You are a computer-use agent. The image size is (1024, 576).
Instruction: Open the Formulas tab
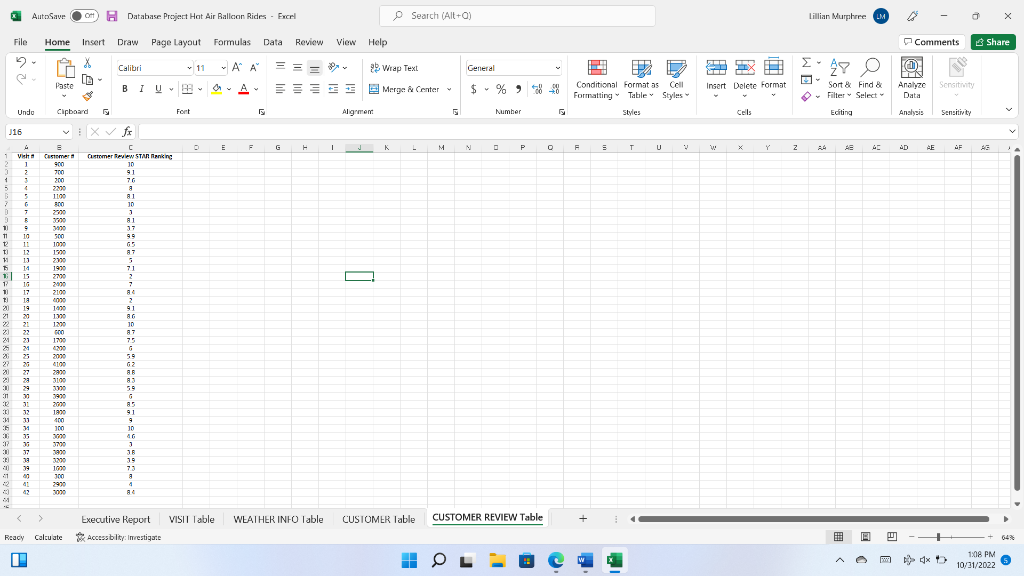(232, 42)
